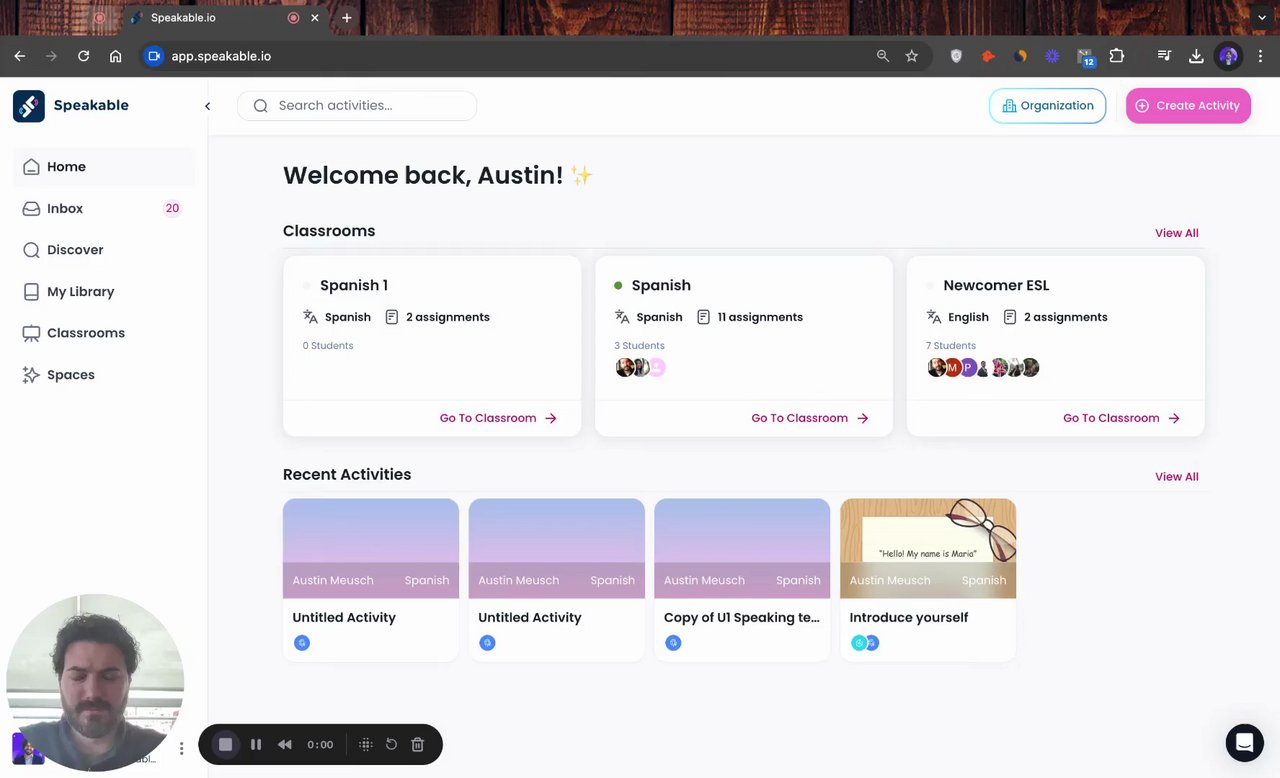Go to the Spanish classroom
Image resolution: width=1280 pixels, height=778 pixels.
[810, 418]
